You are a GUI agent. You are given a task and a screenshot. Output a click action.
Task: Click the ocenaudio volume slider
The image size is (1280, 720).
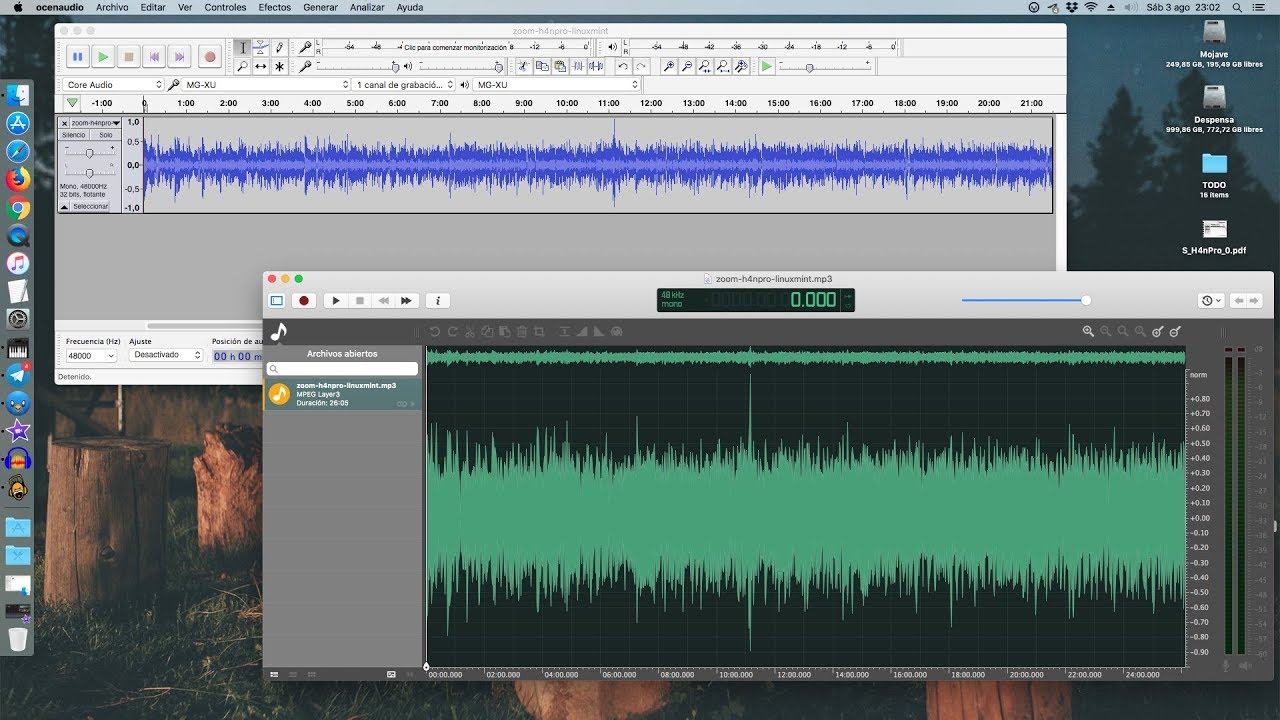[1025, 300]
